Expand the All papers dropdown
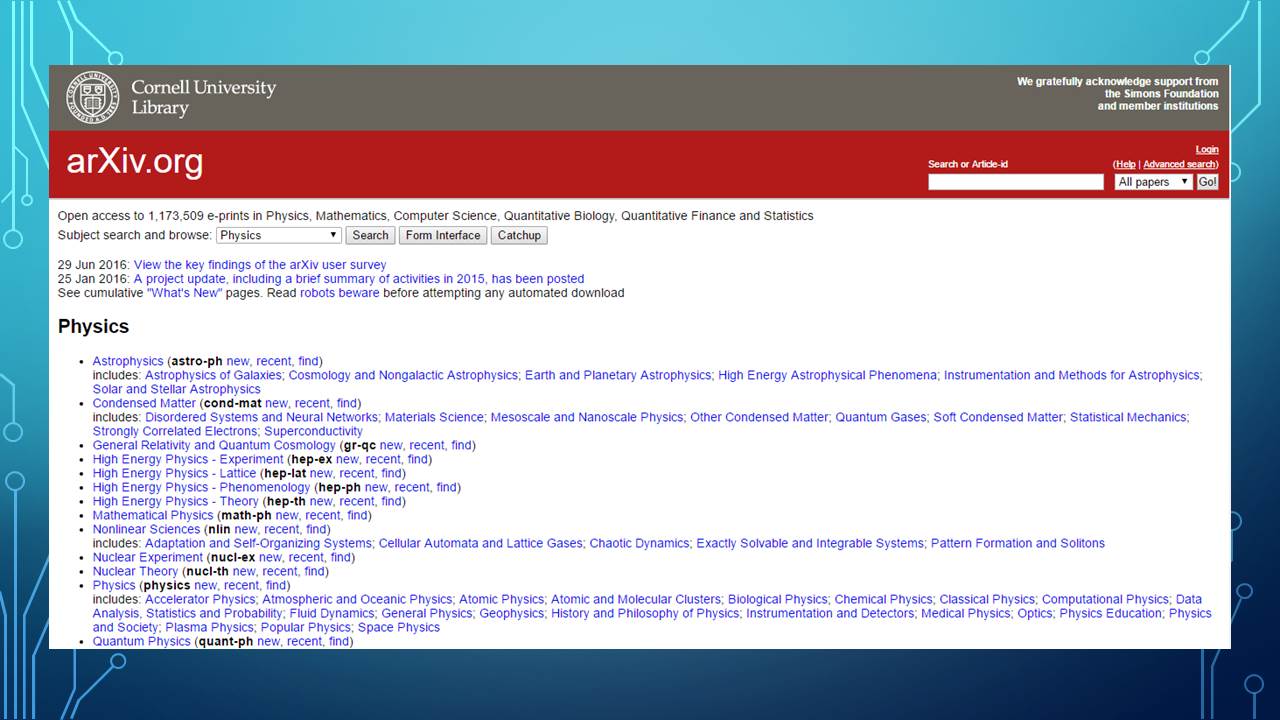Viewport: 1280px width, 720px height. [1153, 182]
